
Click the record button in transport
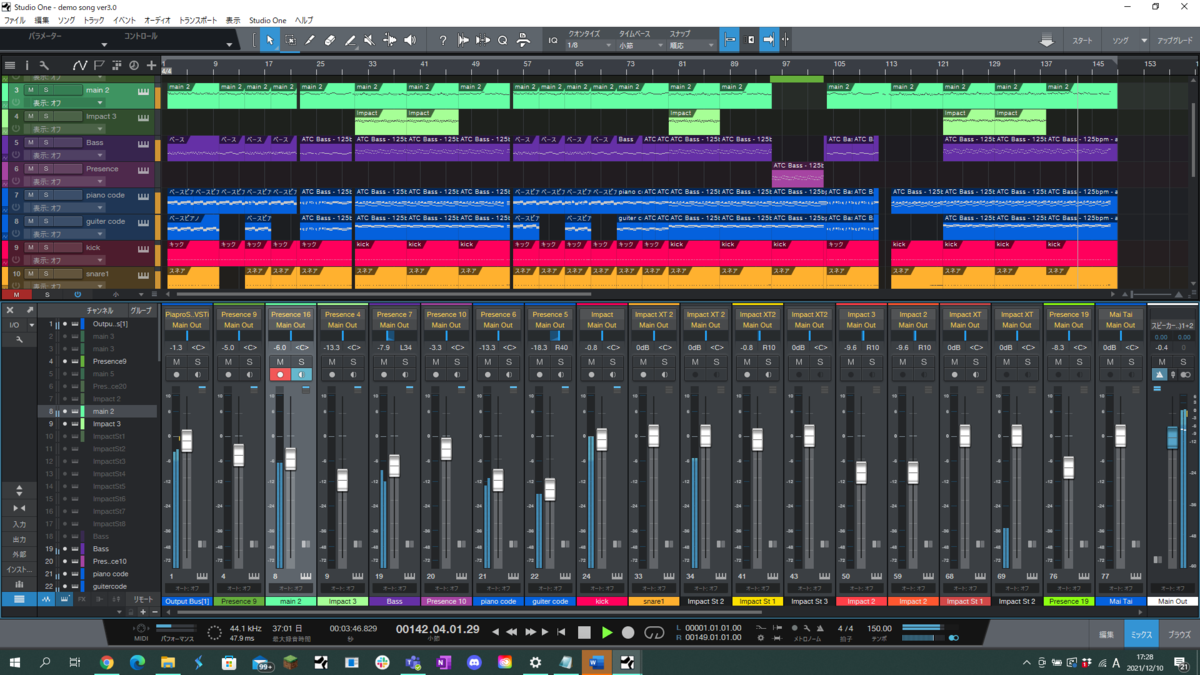628,632
